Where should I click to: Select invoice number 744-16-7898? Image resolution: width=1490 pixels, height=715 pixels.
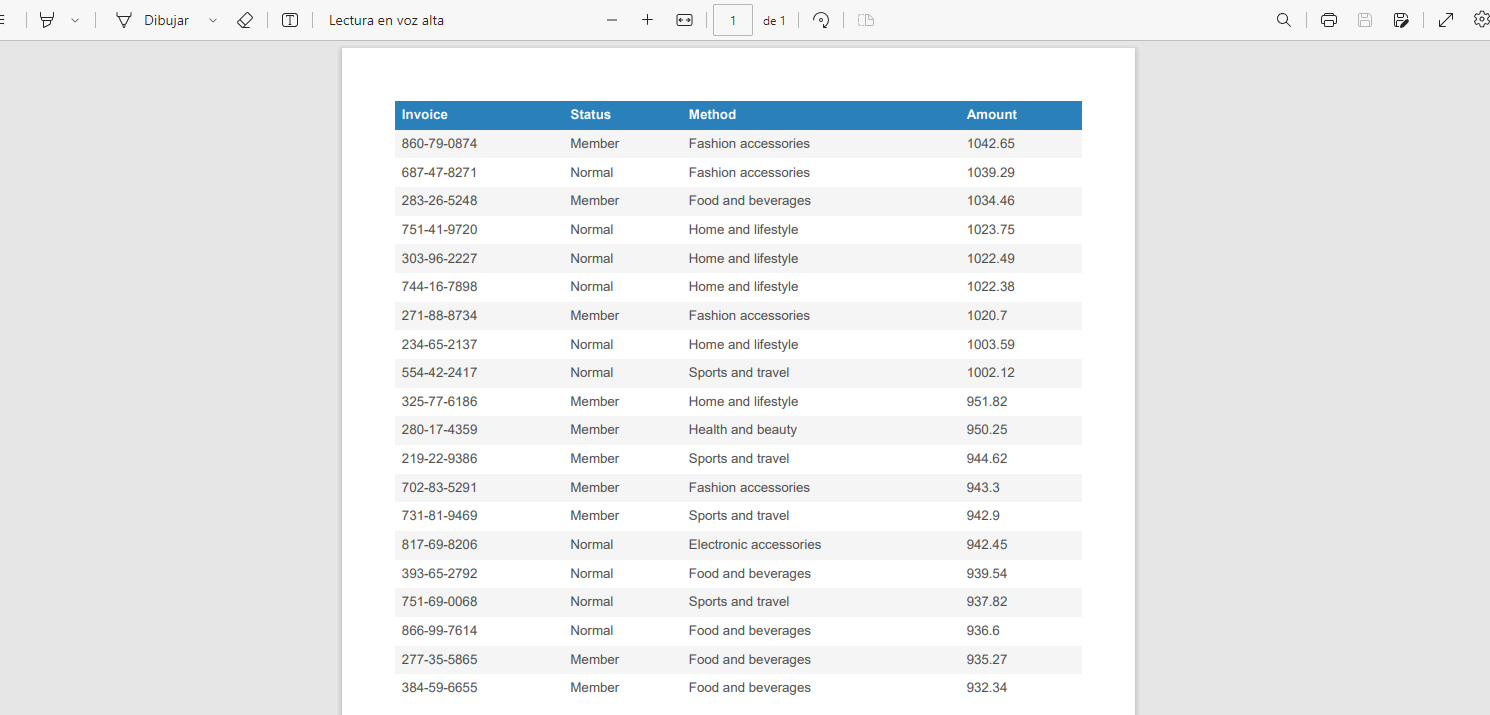tap(439, 287)
